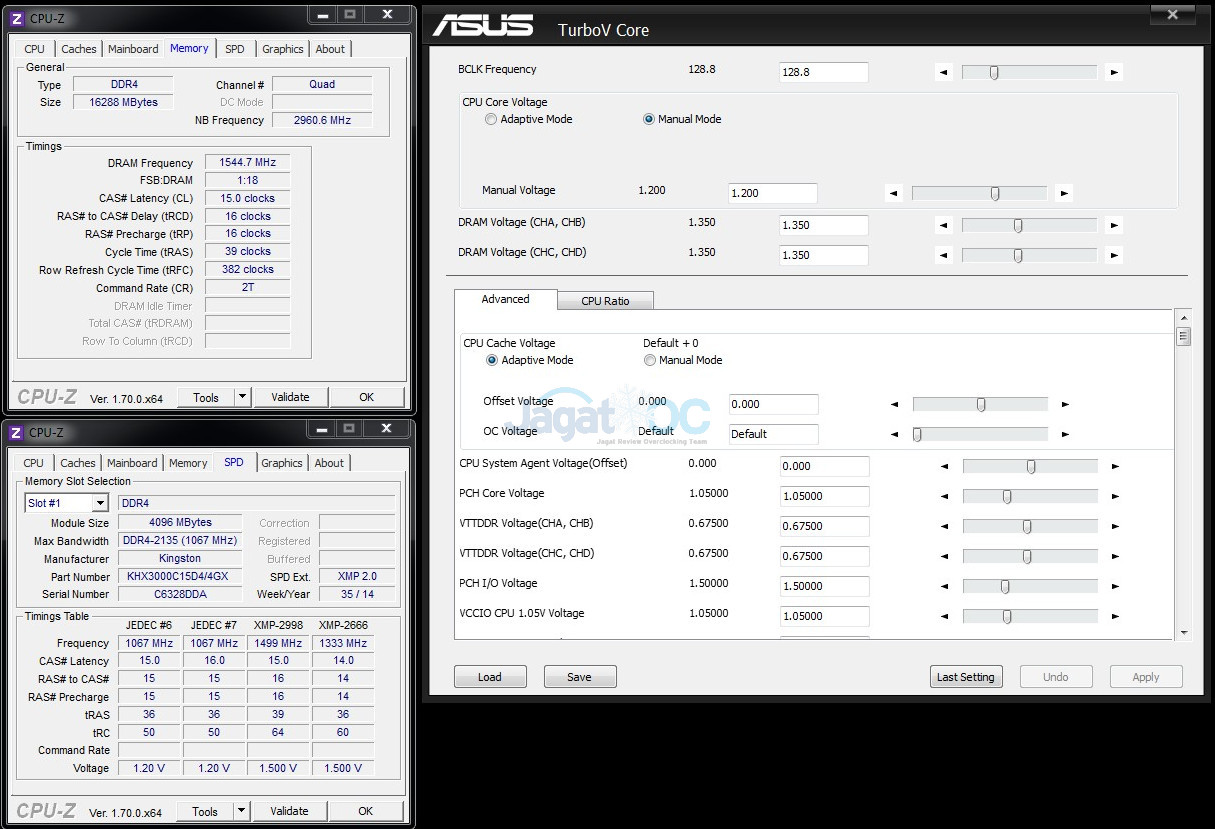Image resolution: width=1215 pixels, height=829 pixels.
Task: Increase PCH I/O Voltage with right arrow
Action: tap(1115, 587)
